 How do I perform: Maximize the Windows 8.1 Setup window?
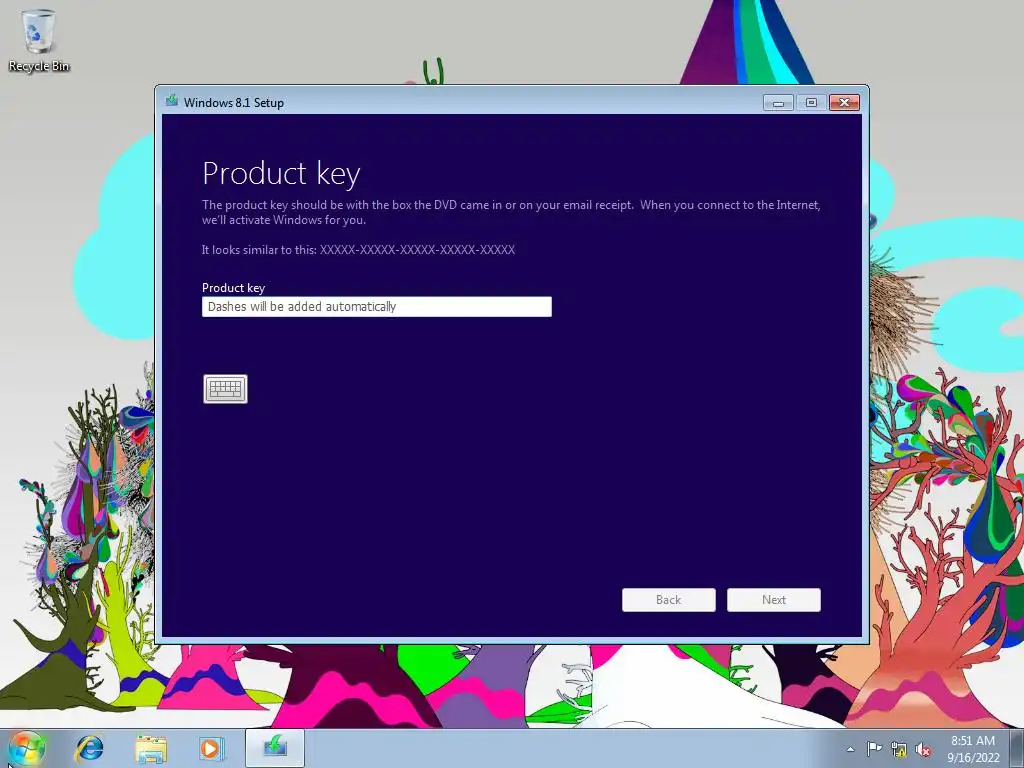[x=811, y=103]
